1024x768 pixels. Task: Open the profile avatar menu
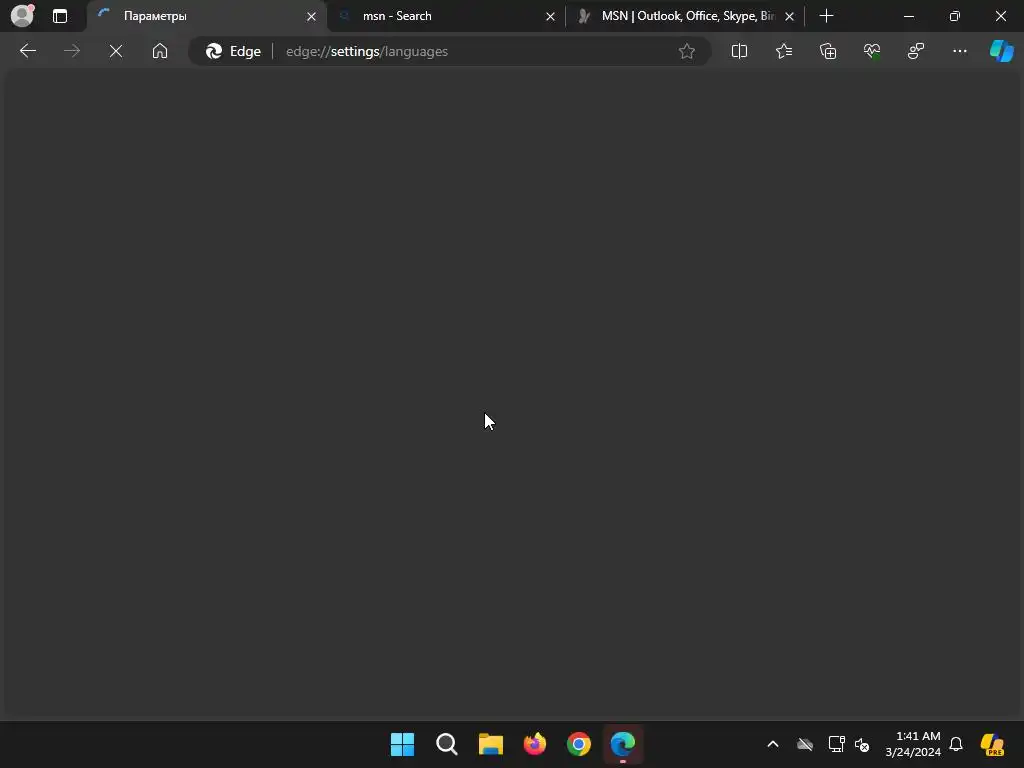point(22,16)
